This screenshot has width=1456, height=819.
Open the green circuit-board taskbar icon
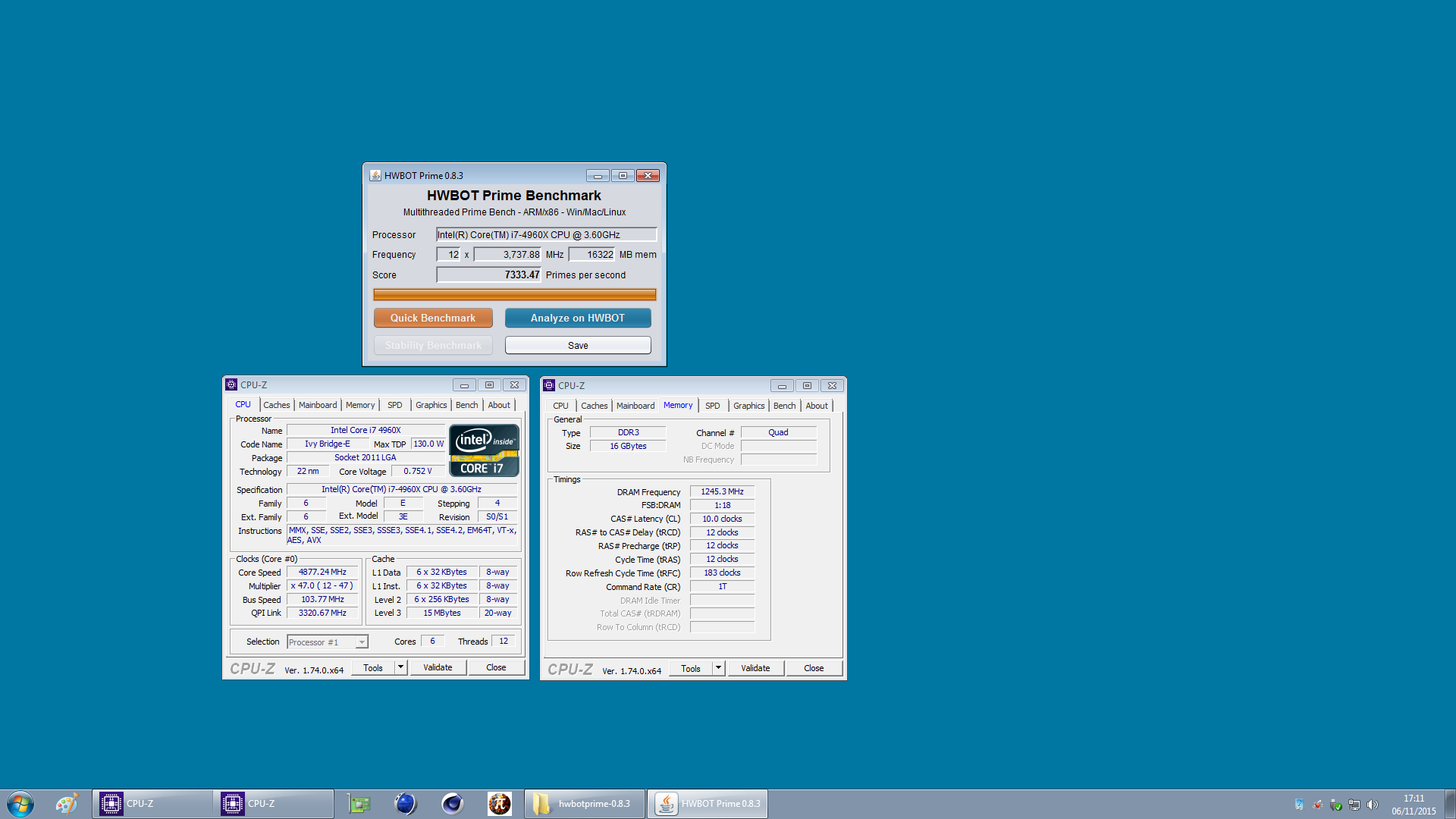tap(359, 804)
